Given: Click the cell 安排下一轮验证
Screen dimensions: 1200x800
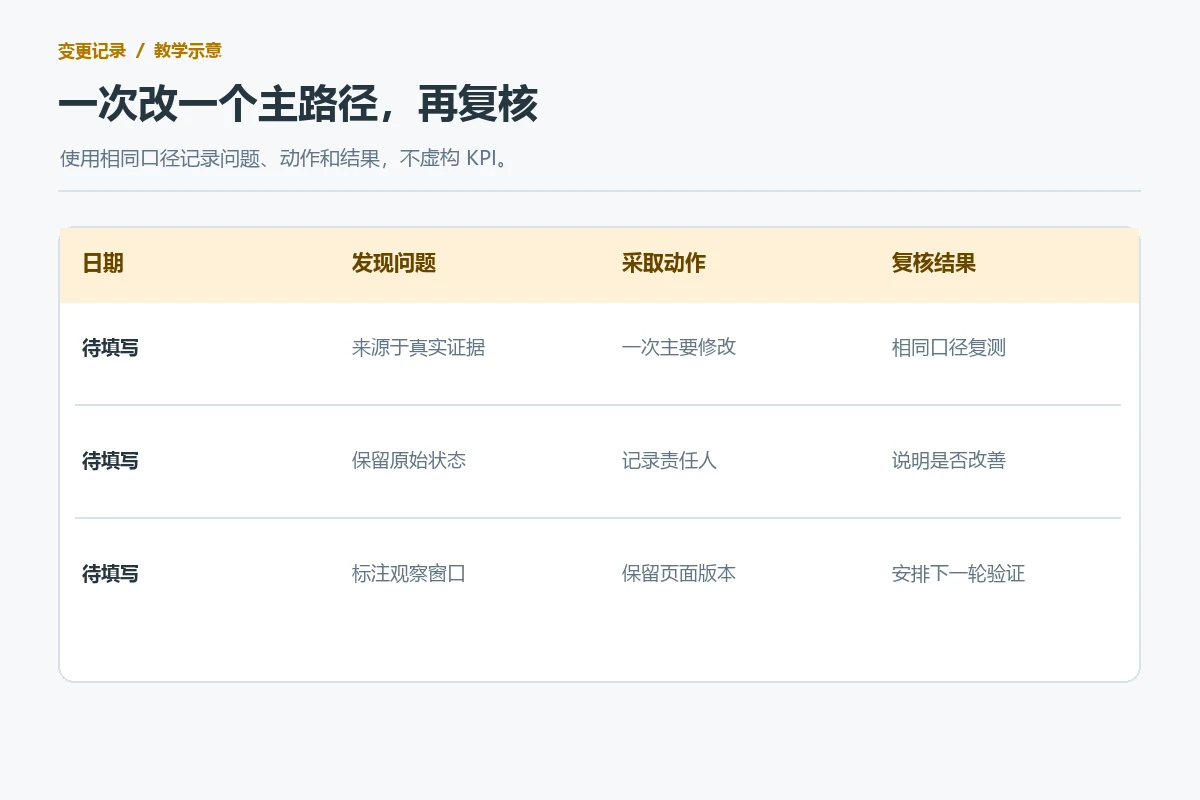Looking at the screenshot, I should click(959, 574).
